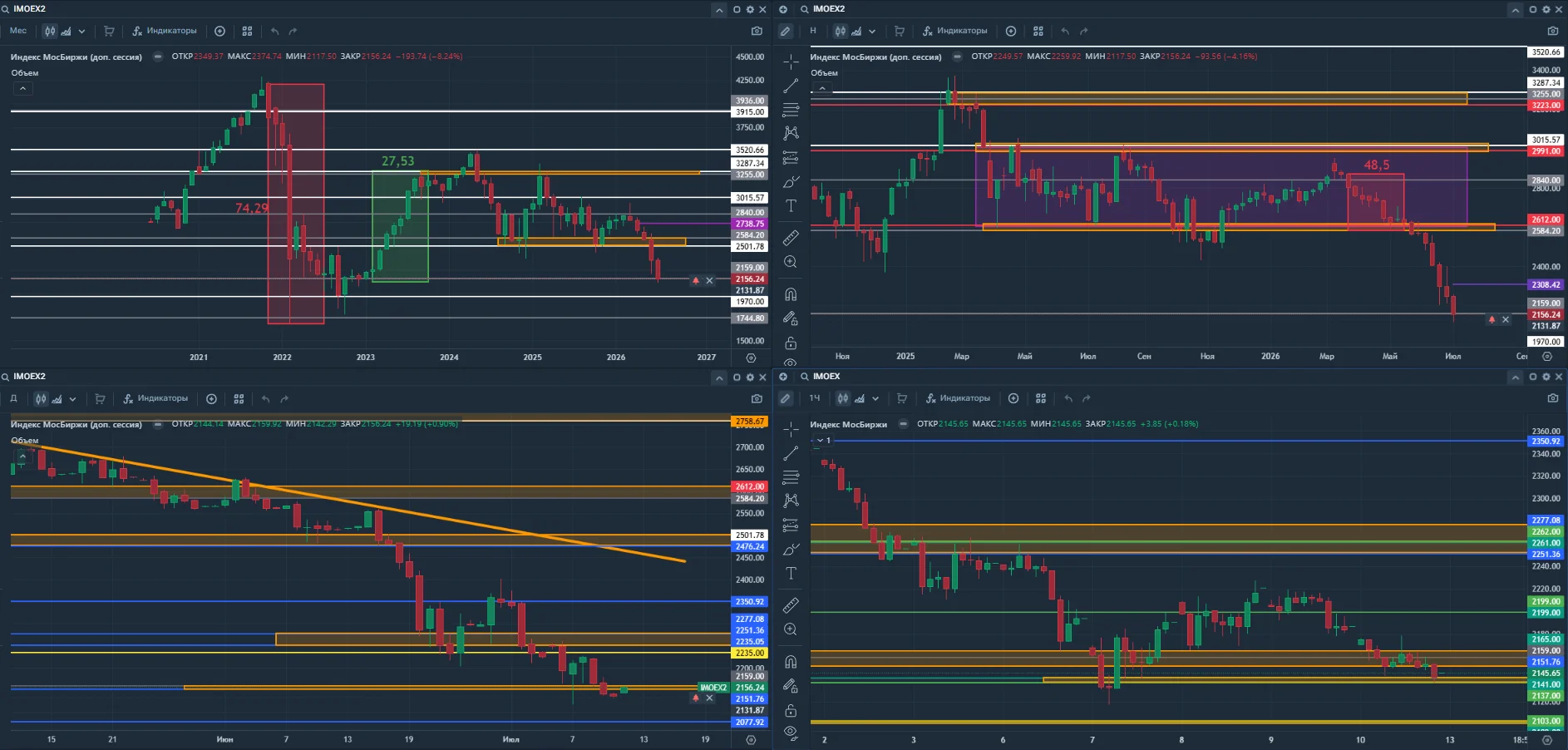Toggle magnet mode in weekly chart
This screenshot has width=1568, height=750.
791,294
